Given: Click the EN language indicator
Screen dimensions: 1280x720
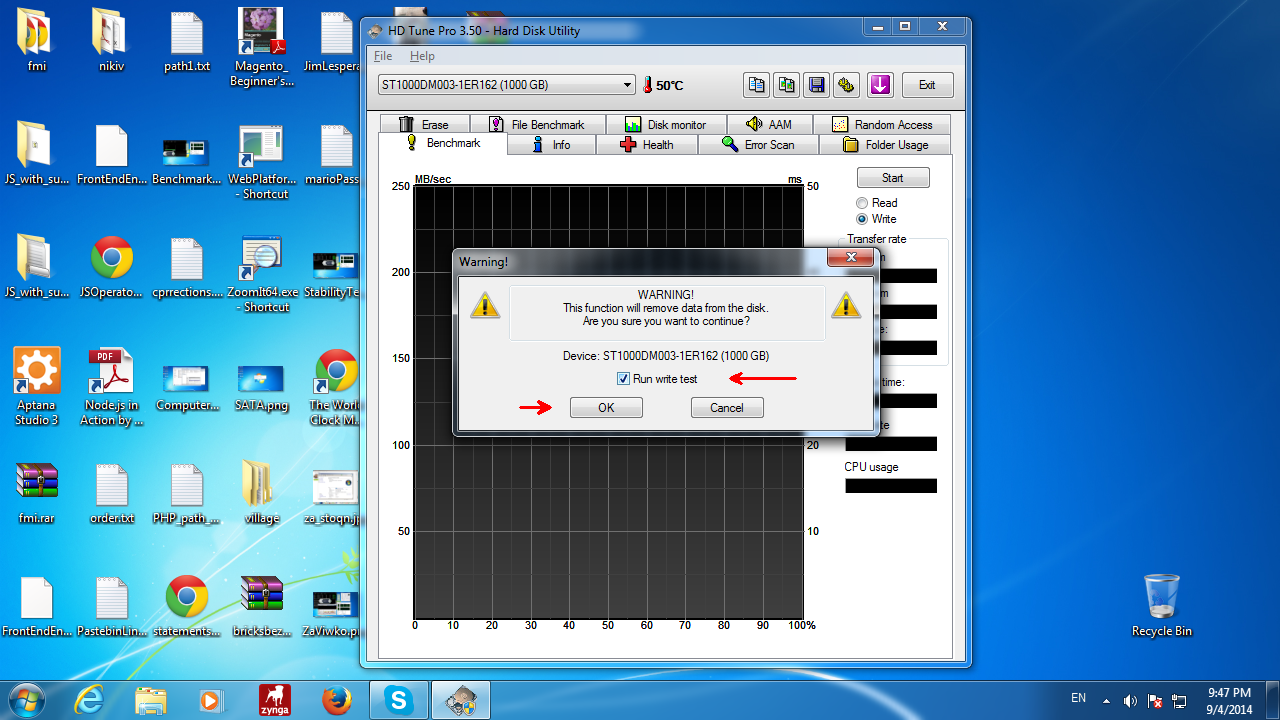Looking at the screenshot, I should [1079, 698].
